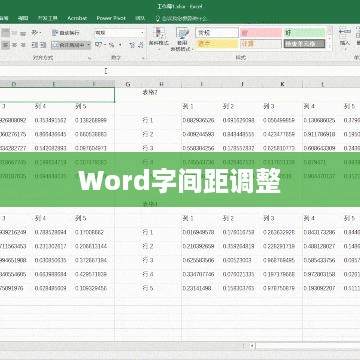Decrease decimal places
Image resolution: width=360 pixels, height=360 pixels.
click(140, 45)
